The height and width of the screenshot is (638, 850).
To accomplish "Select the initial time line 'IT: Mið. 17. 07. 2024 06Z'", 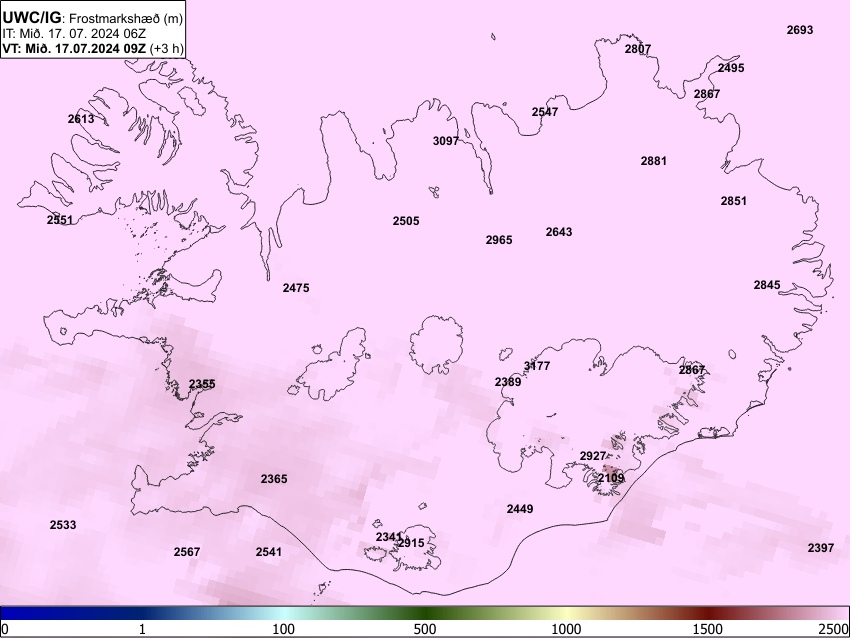I will (74, 34).
